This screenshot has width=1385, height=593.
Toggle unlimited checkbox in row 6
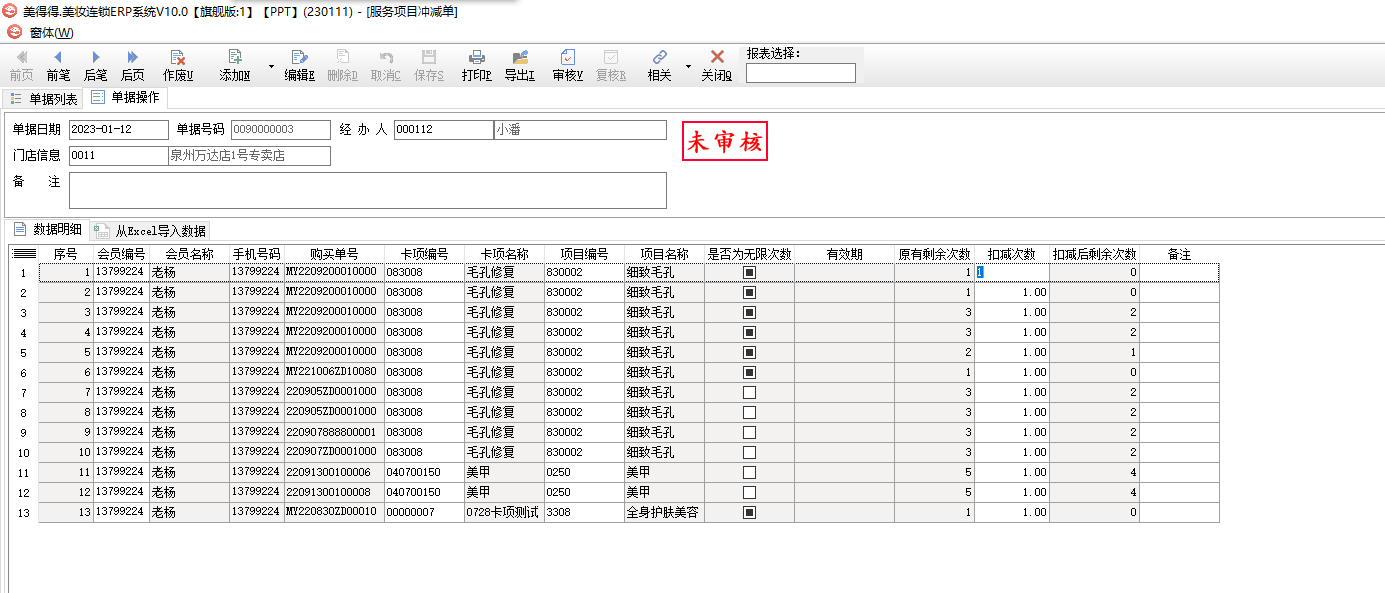coord(749,372)
